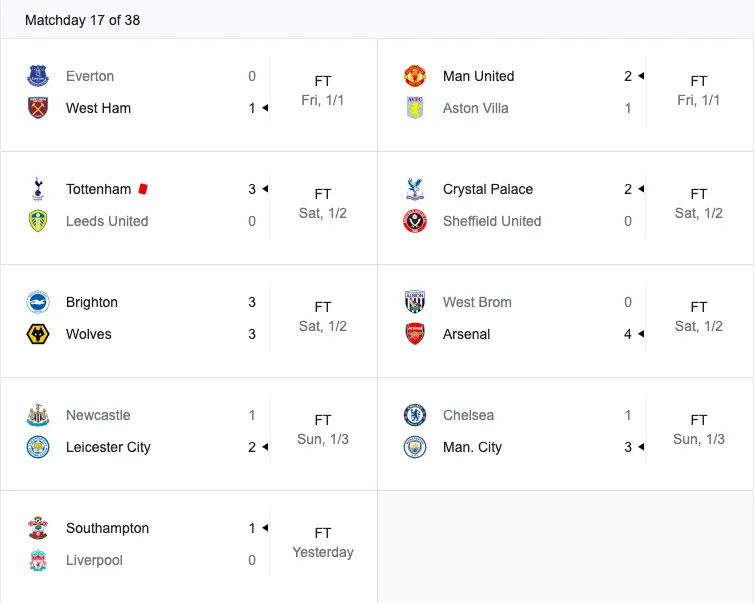The width and height of the screenshot is (754, 603).
Task: Click the Southampton club crest
Action: [x=38, y=528]
